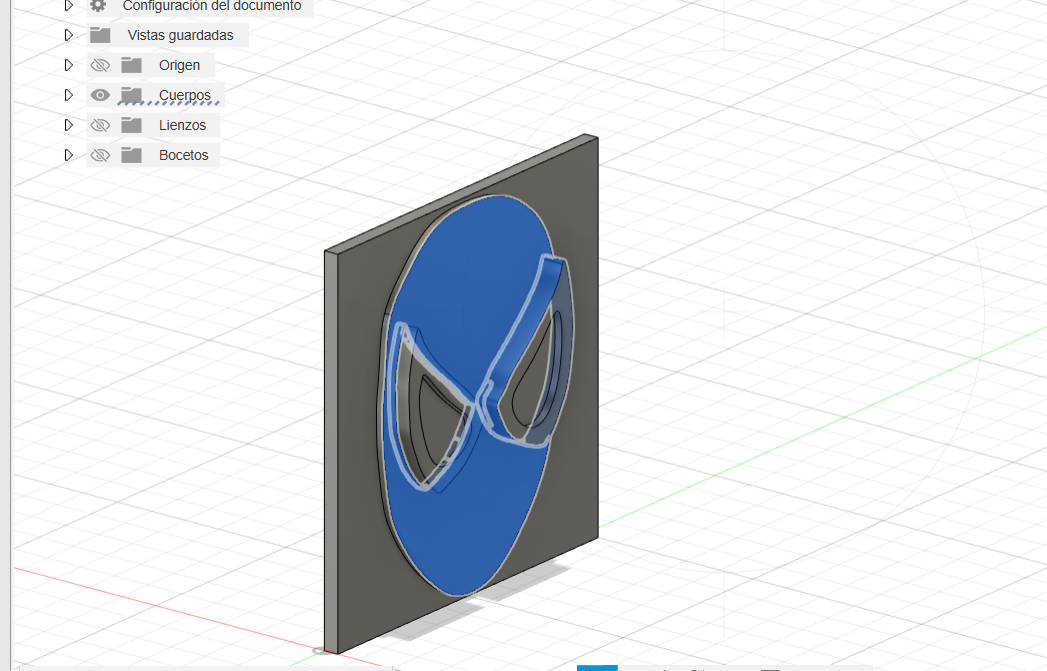Expand the Cuerpos folder
This screenshot has height=671, width=1047.
[68, 95]
